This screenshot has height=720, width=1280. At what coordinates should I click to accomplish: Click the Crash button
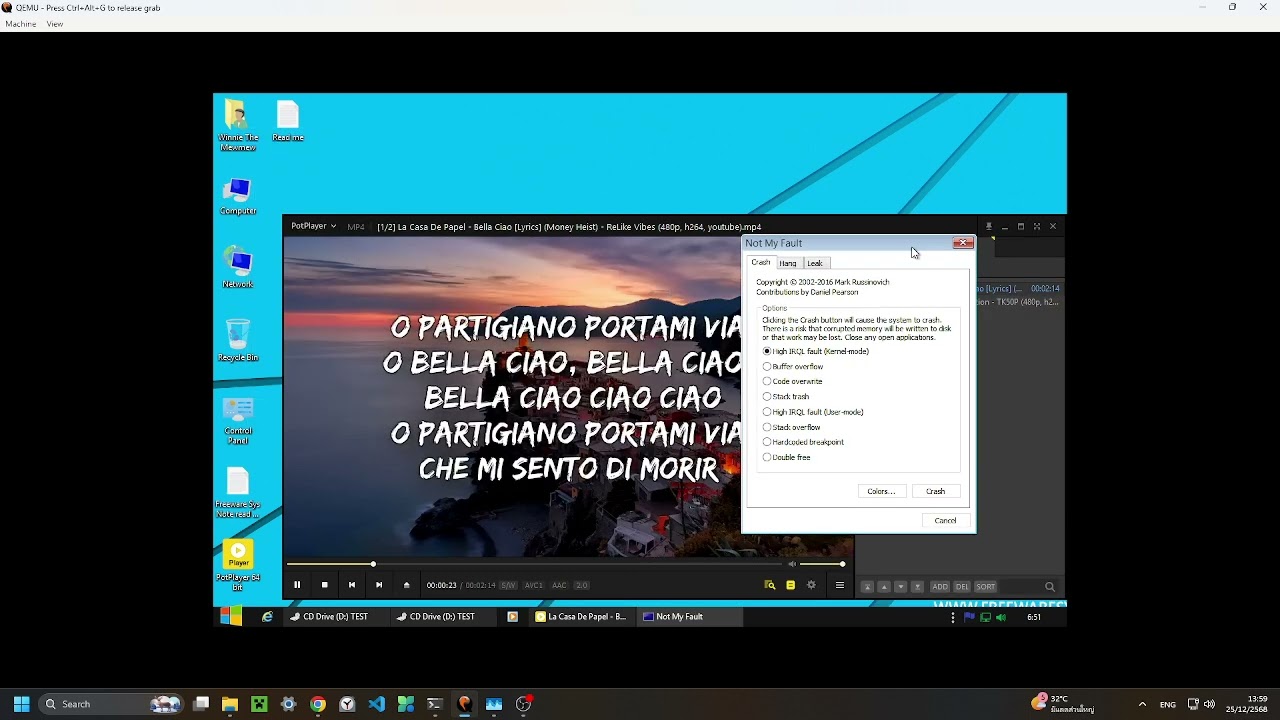[x=935, y=491]
